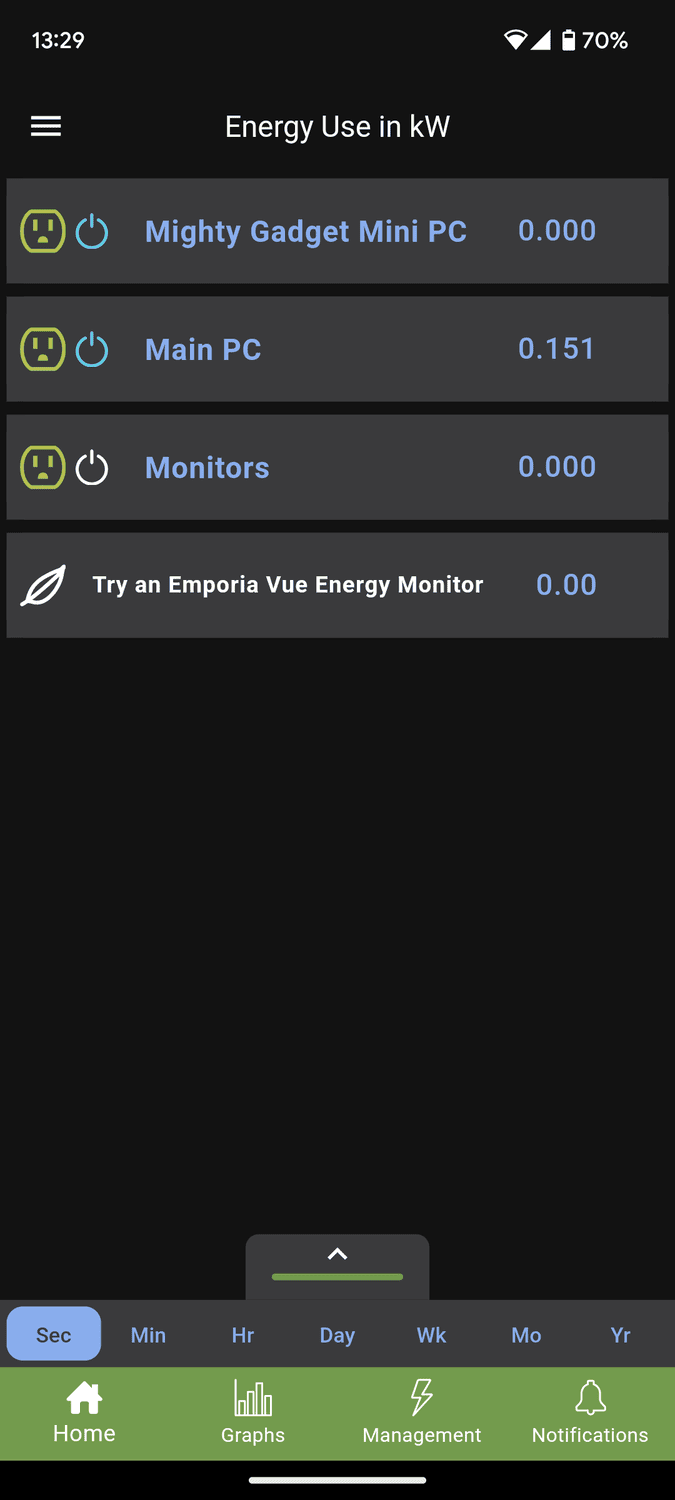Choose the Wk time range
The width and height of the screenshot is (675, 1500).
(x=431, y=1335)
